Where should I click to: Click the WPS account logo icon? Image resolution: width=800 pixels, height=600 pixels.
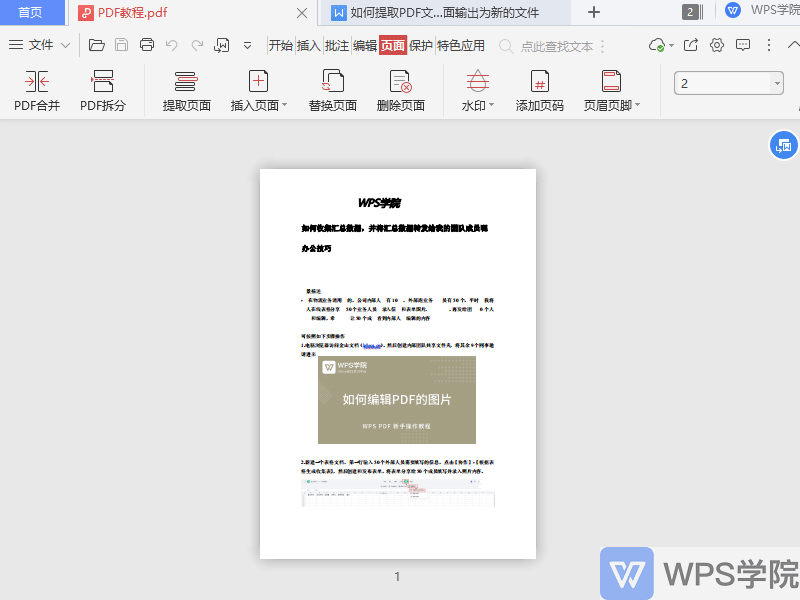click(x=733, y=10)
